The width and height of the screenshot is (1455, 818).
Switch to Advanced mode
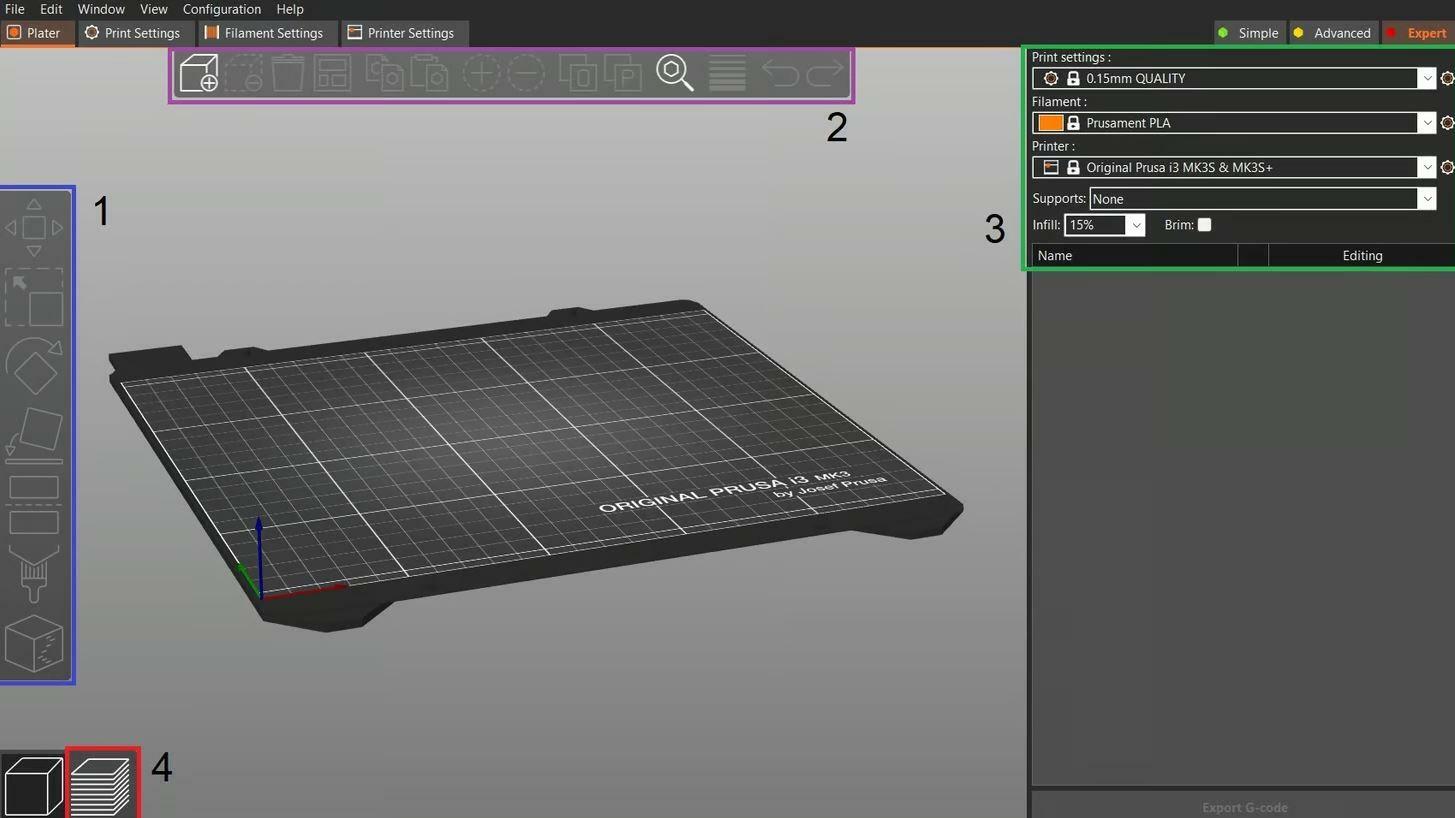coord(1331,33)
